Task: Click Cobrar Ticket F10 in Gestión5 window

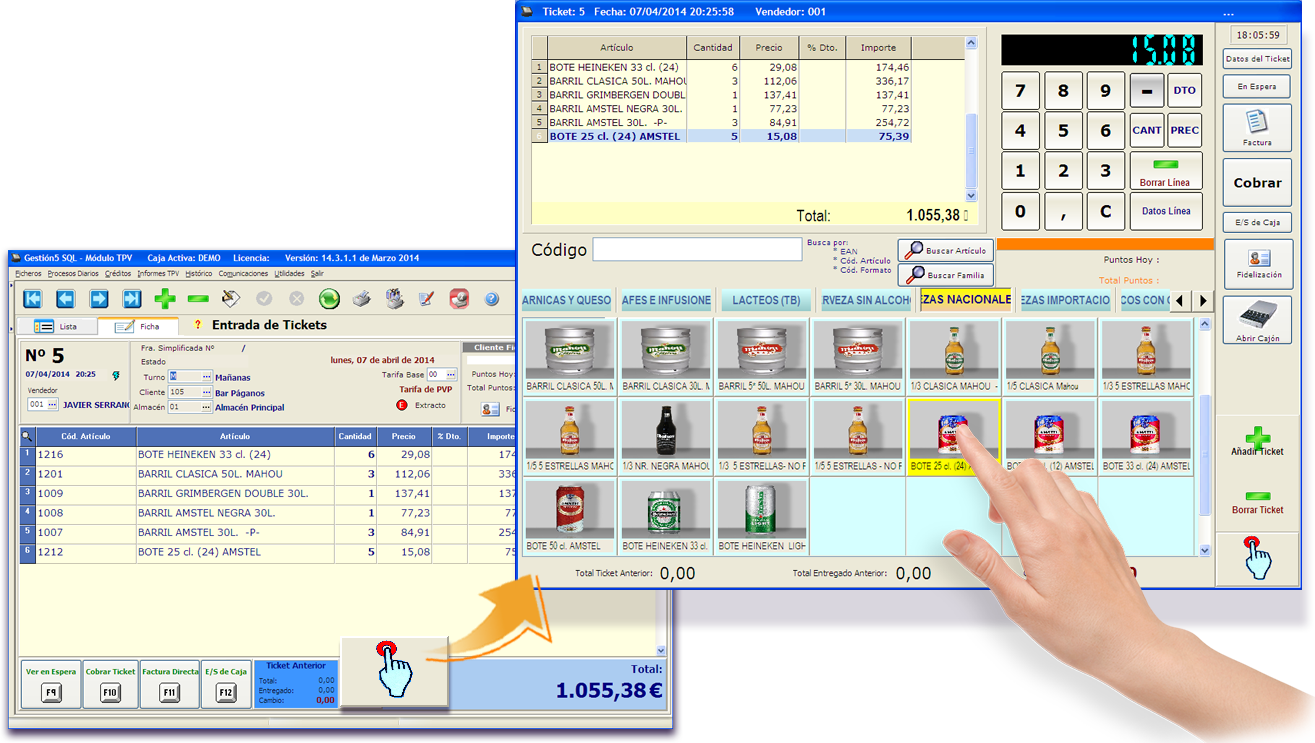Action: [110, 684]
